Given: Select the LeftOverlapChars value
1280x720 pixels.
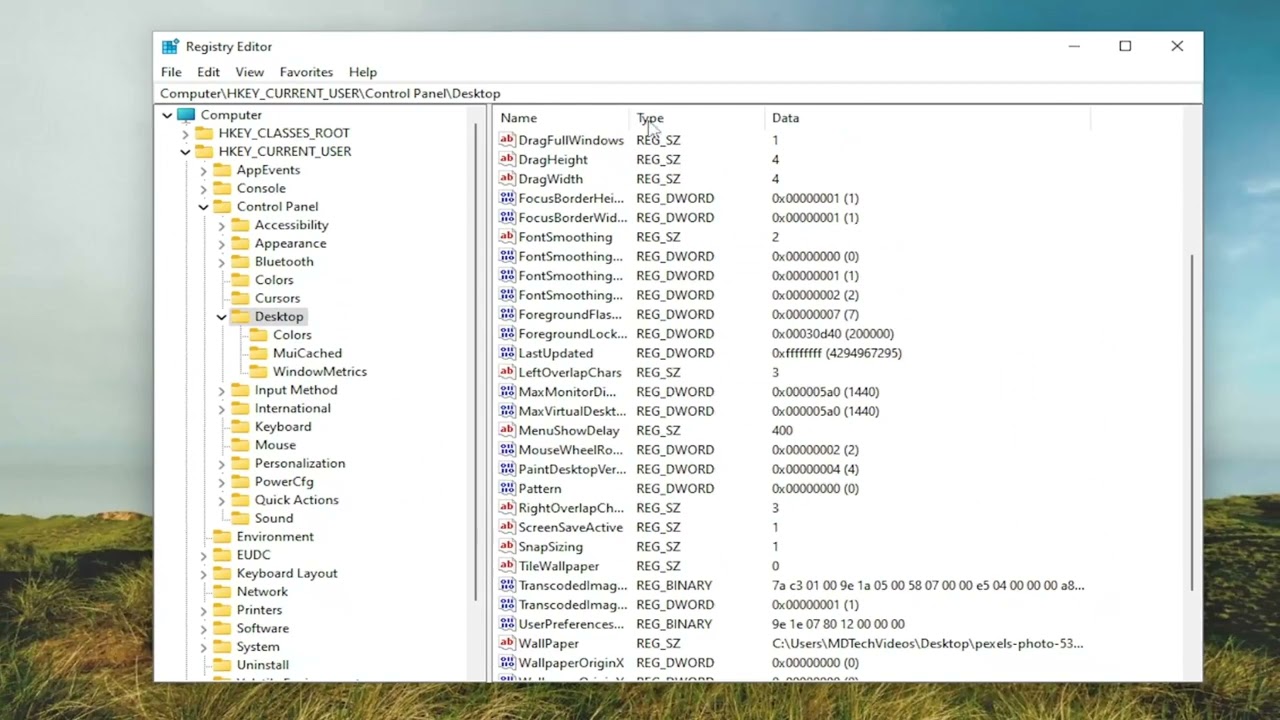Looking at the screenshot, I should click(570, 373).
